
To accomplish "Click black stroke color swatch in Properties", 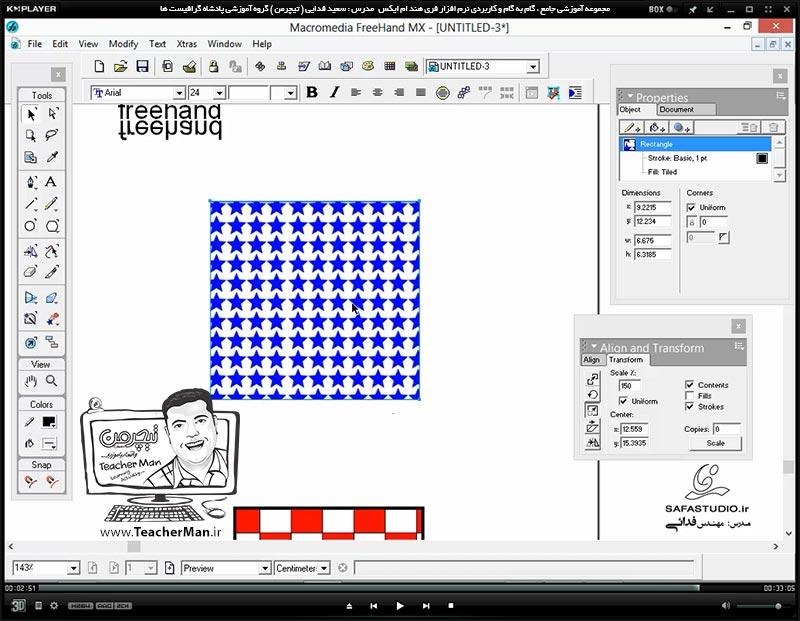I will pos(762,158).
